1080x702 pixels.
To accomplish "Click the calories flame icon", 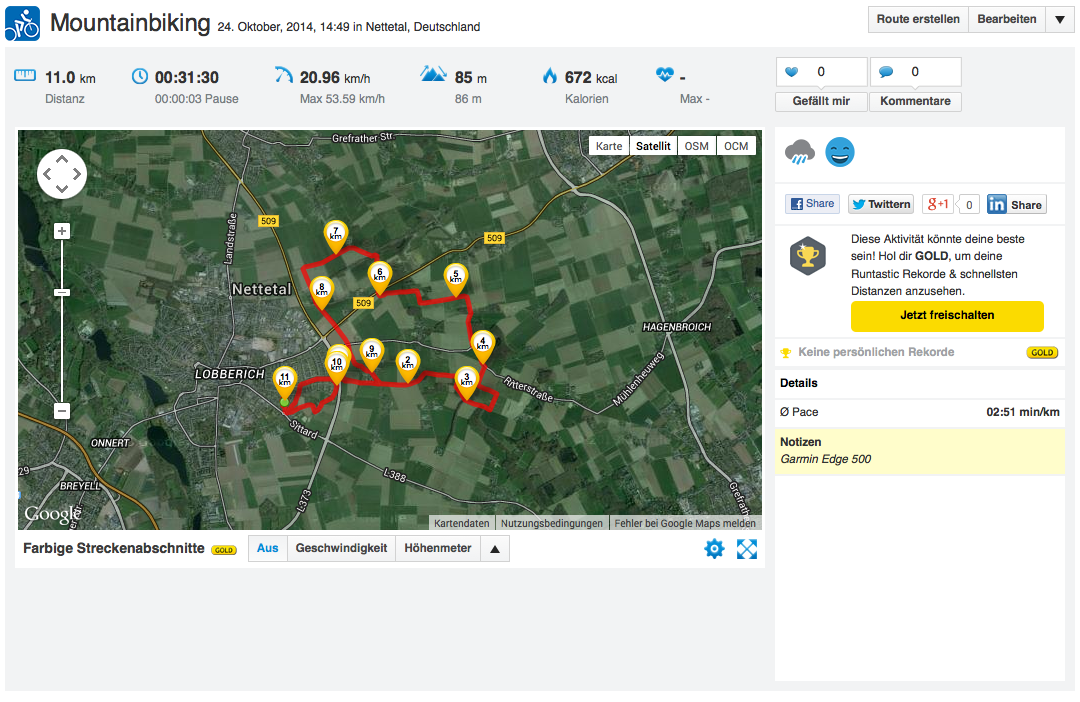I will [550, 75].
